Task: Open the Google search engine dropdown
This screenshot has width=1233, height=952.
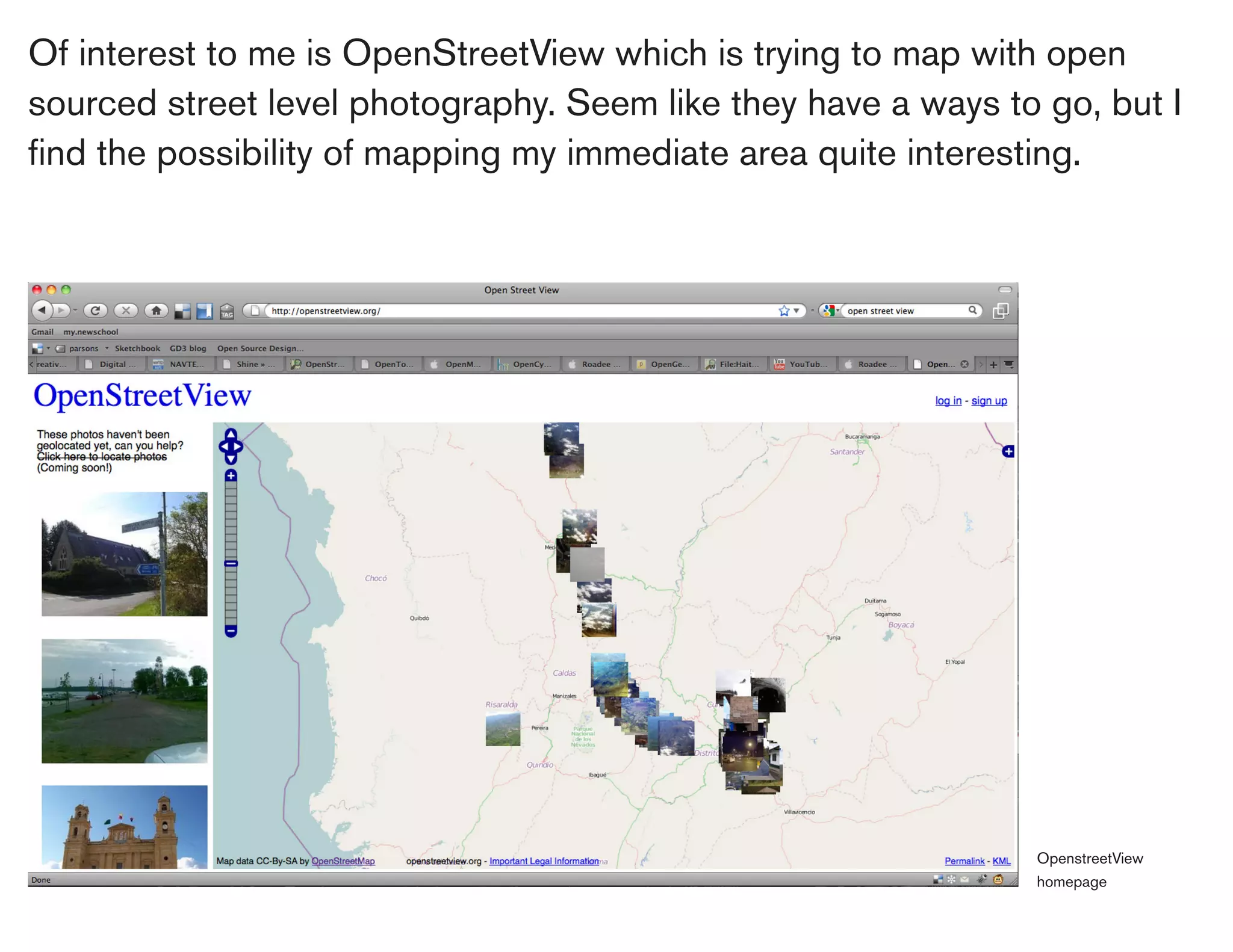Action: (x=831, y=311)
